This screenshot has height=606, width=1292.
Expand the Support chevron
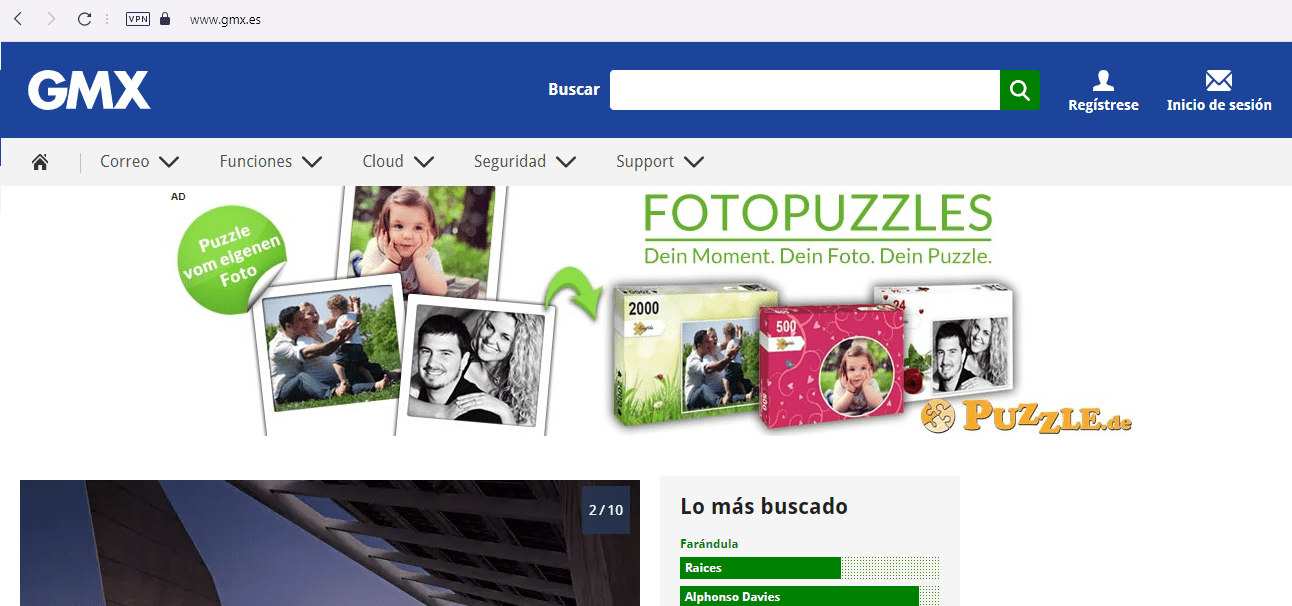(694, 161)
